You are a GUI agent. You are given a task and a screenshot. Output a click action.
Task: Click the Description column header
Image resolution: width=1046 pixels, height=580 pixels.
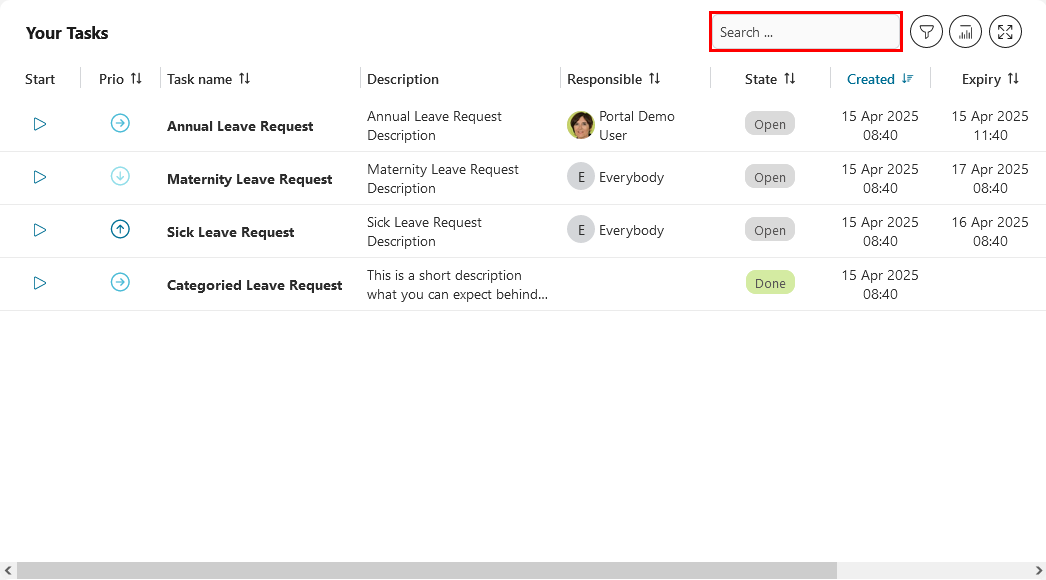point(403,79)
